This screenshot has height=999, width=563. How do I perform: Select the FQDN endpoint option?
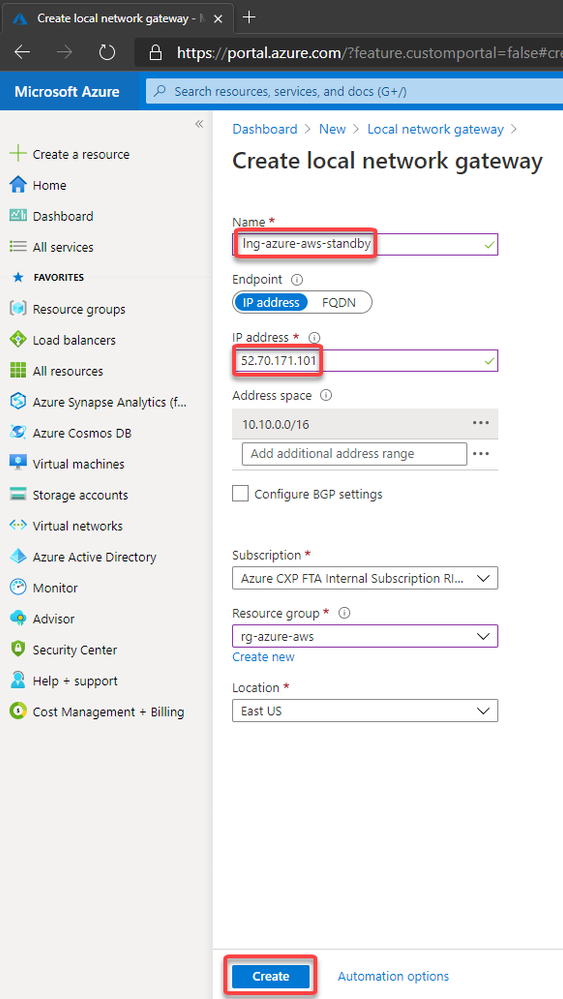point(339,303)
